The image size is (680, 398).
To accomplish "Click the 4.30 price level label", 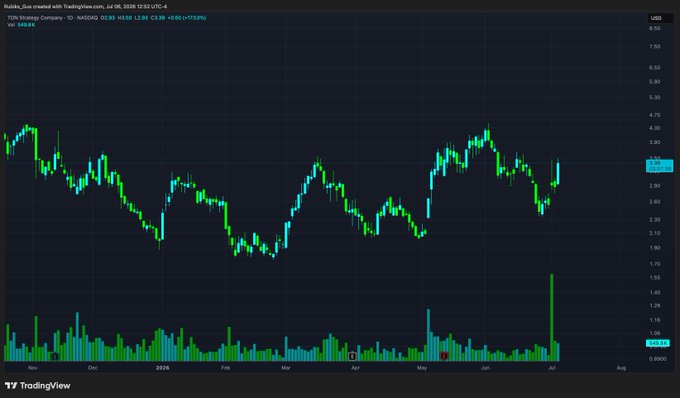I will pos(654,128).
